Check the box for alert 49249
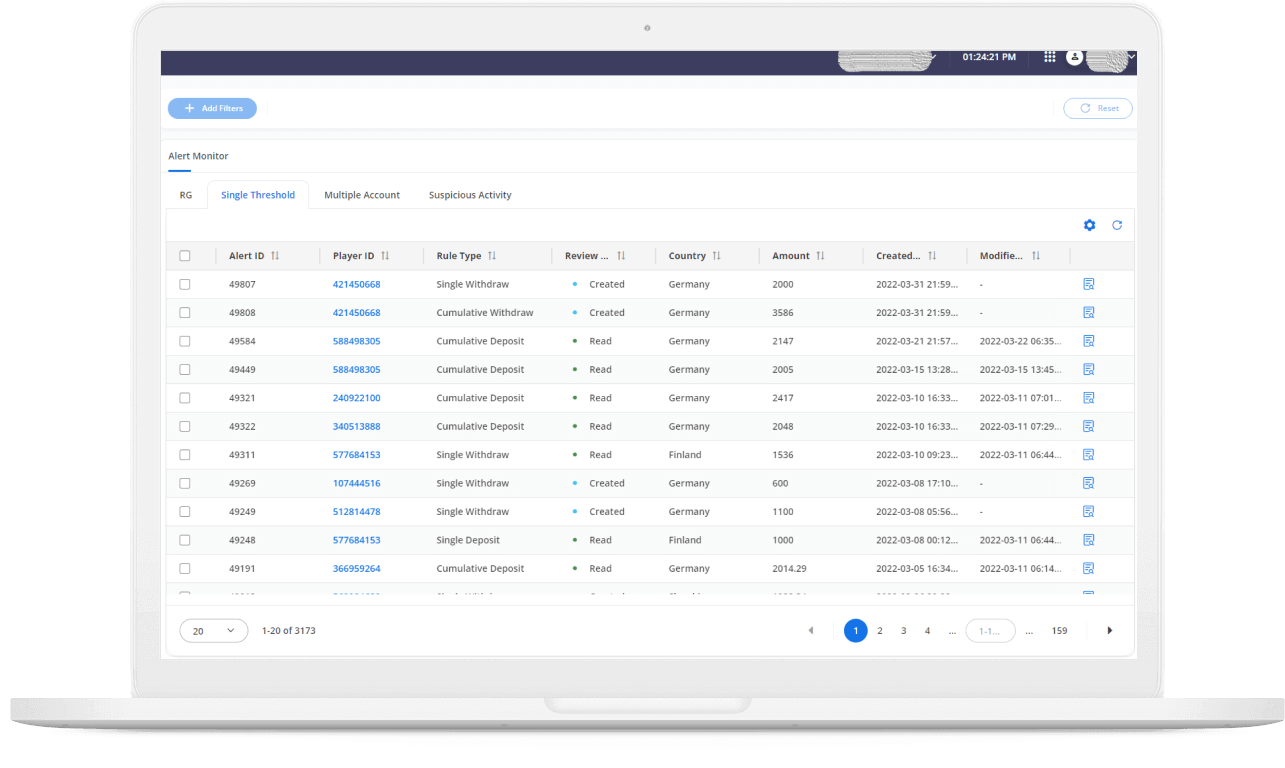 pos(185,511)
